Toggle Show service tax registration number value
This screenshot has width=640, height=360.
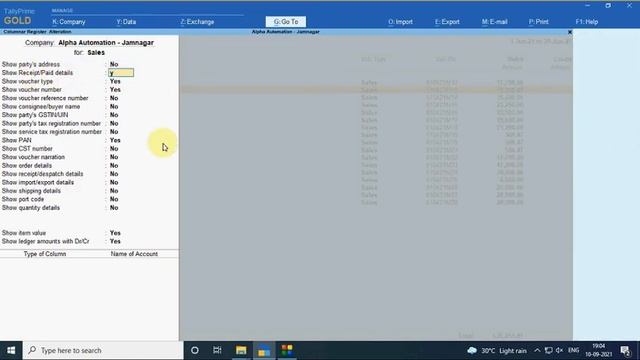(114, 132)
